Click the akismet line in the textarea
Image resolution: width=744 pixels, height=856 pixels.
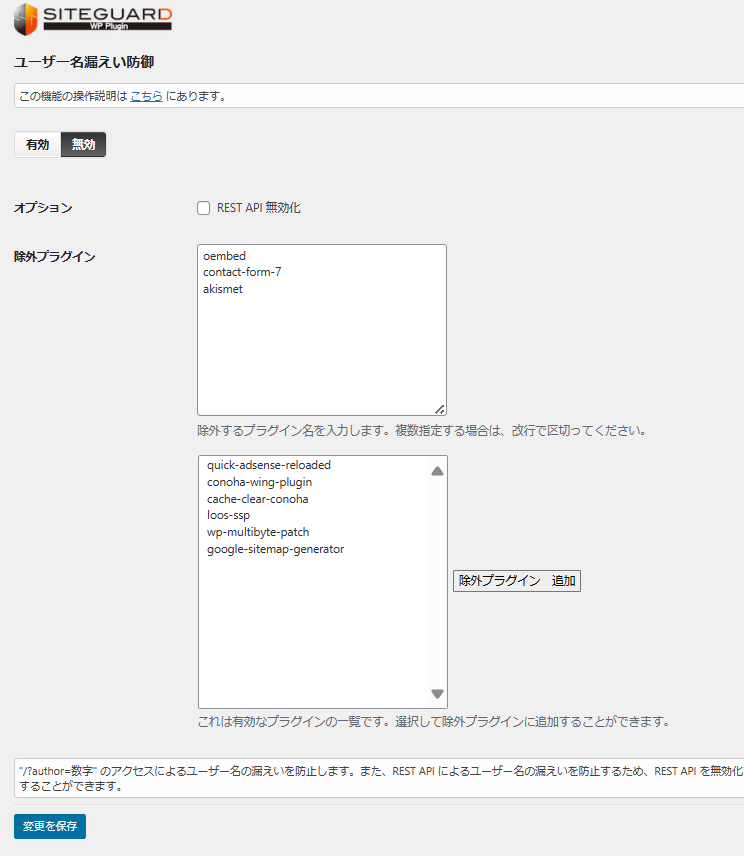tap(223, 289)
